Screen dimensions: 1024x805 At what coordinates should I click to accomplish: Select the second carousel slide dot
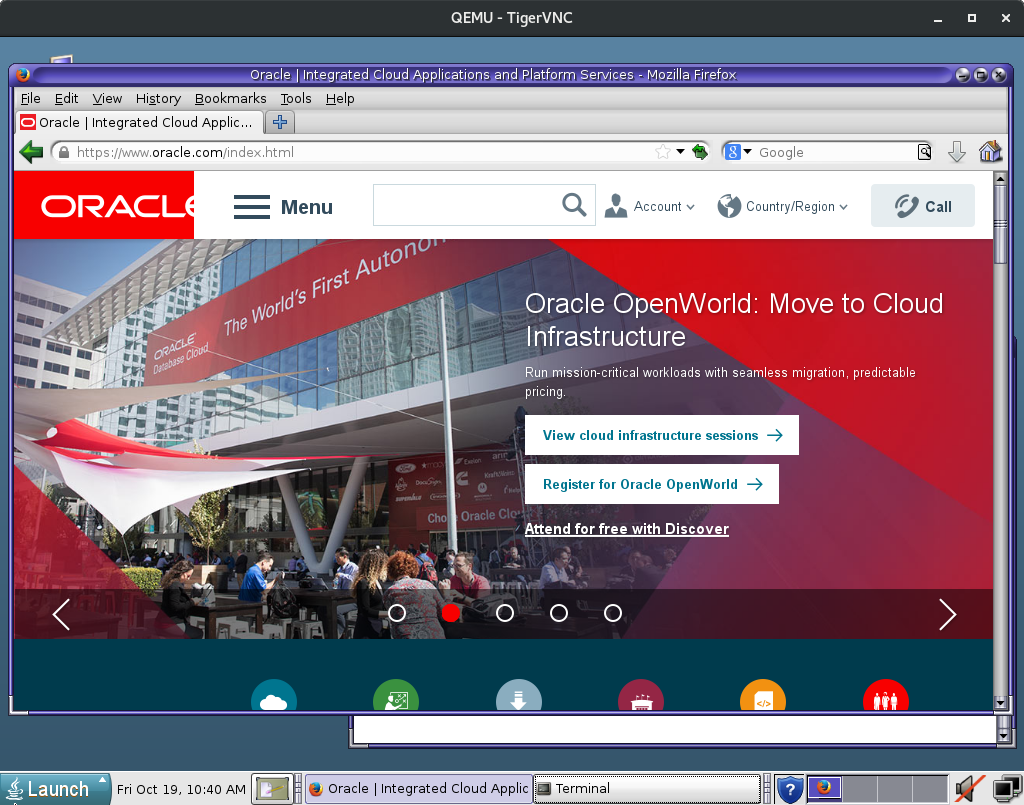point(450,613)
